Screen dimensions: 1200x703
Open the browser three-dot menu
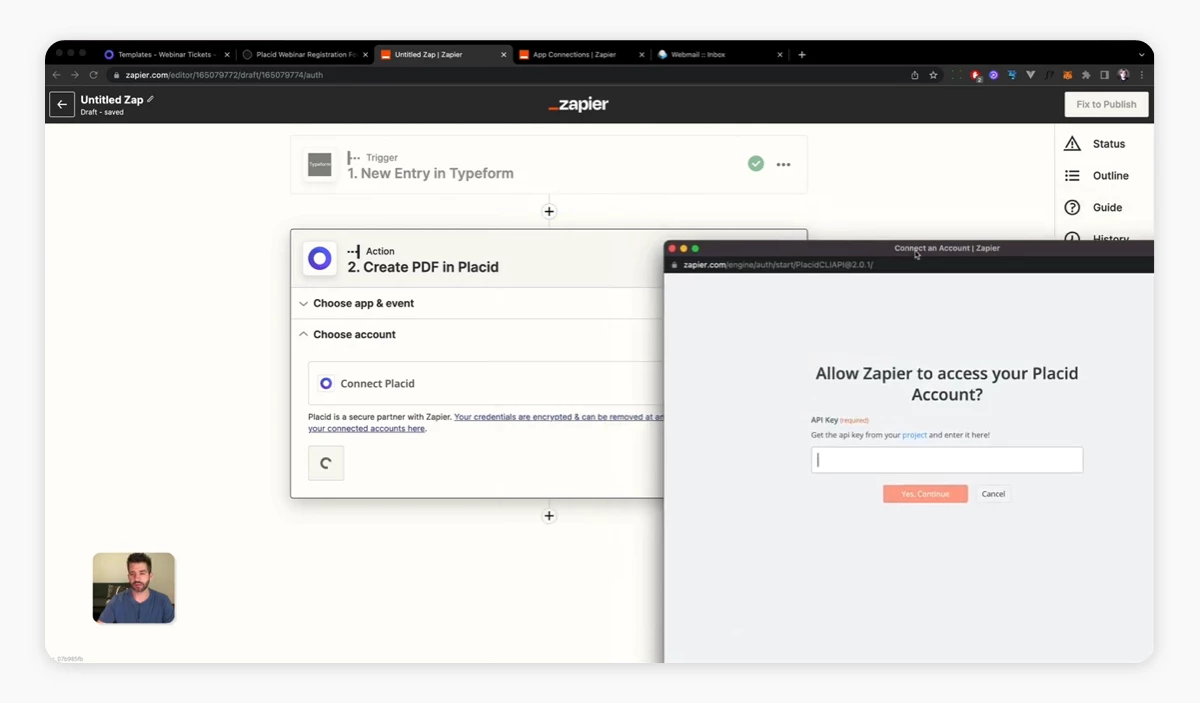(x=1141, y=75)
